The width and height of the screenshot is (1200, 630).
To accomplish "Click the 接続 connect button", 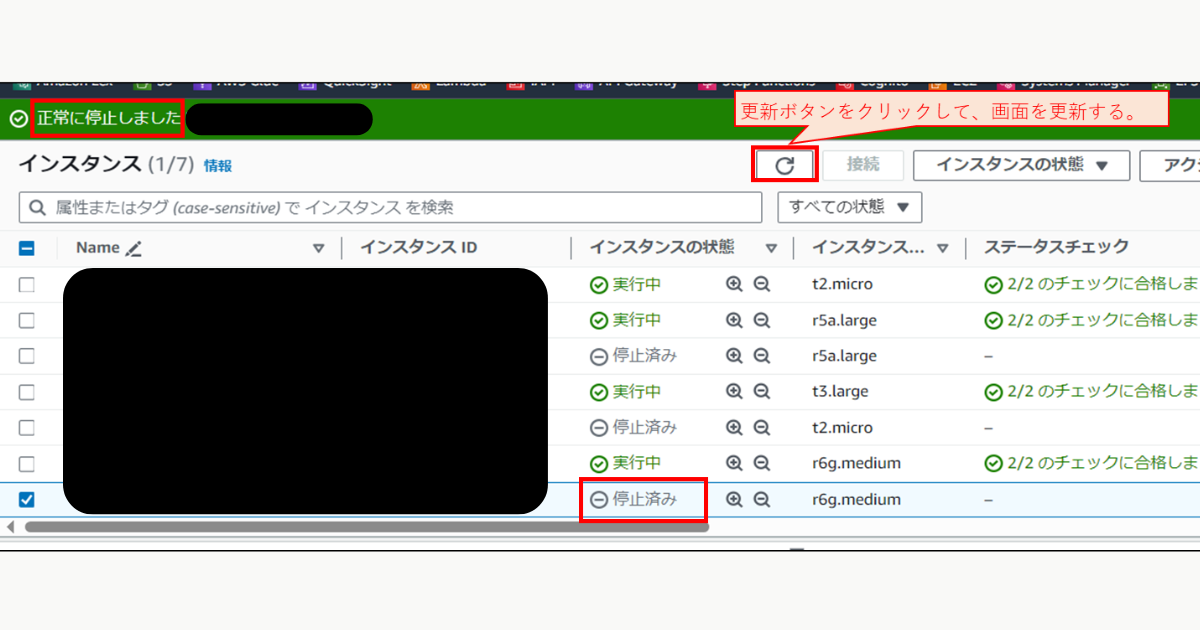I will (864, 164).
